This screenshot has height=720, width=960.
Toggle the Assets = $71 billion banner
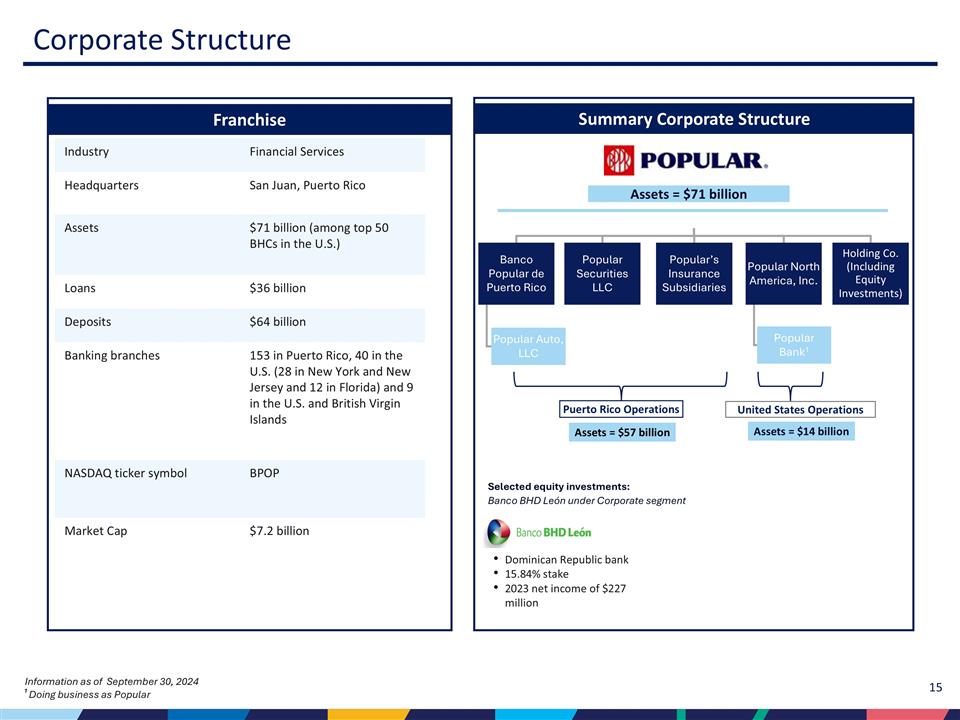point(690,193)
